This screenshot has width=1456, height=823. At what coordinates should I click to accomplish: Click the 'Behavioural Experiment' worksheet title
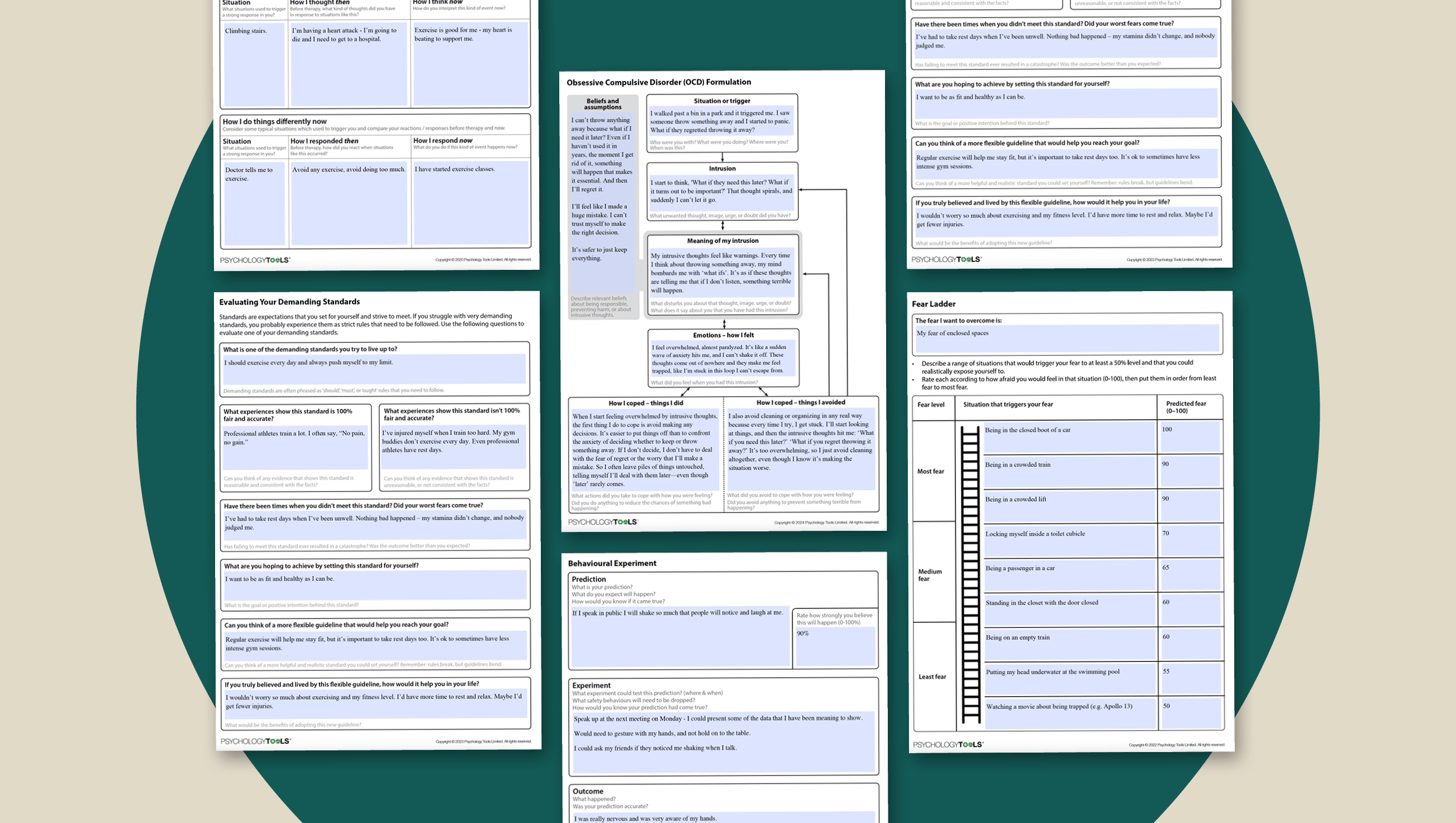pyautogui.click(x=612, y=563)
